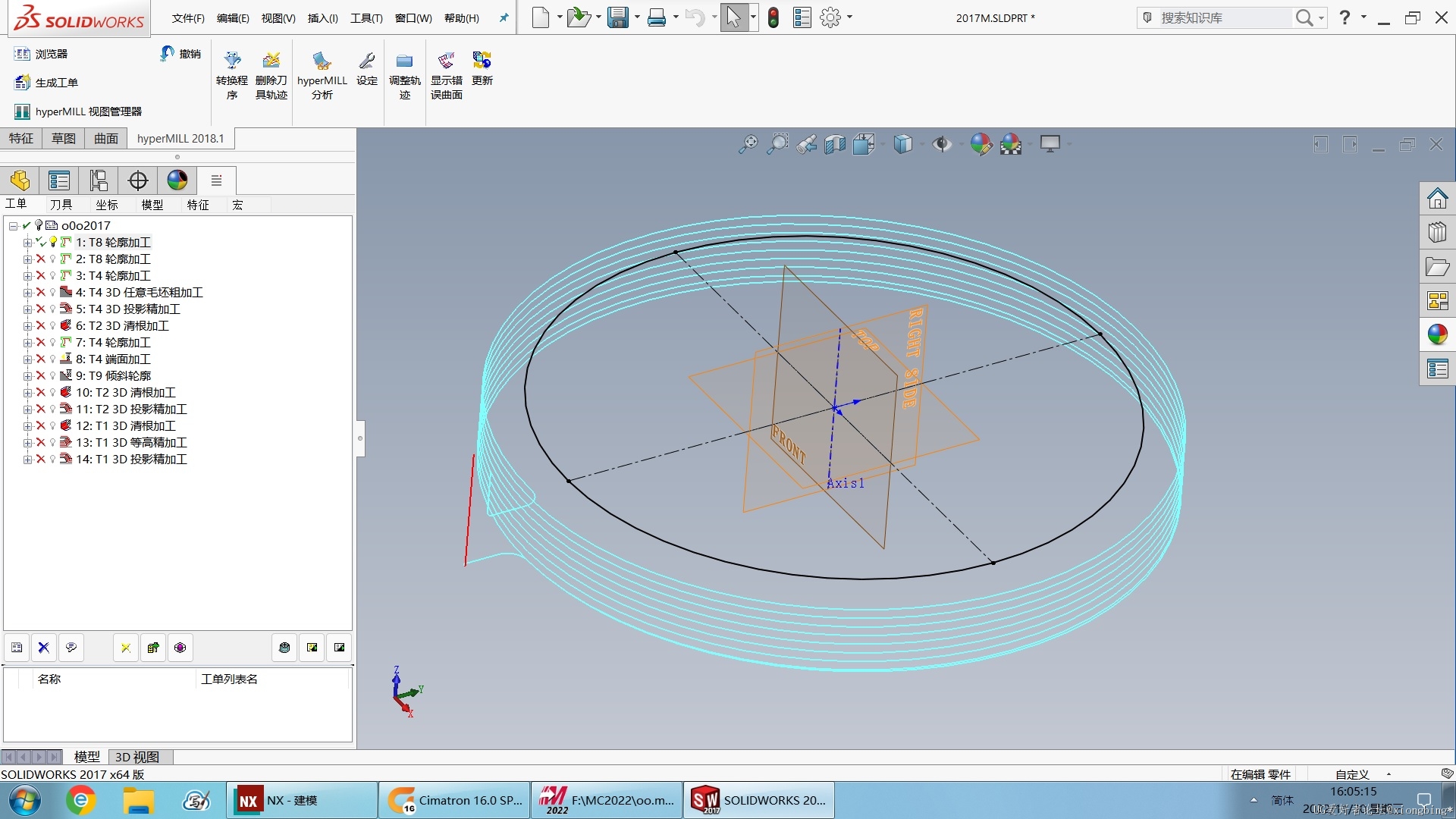The width and height of the screenshot is (1456, 819).
Task: Open the 文件(F) menu
Action: (188, 18)
